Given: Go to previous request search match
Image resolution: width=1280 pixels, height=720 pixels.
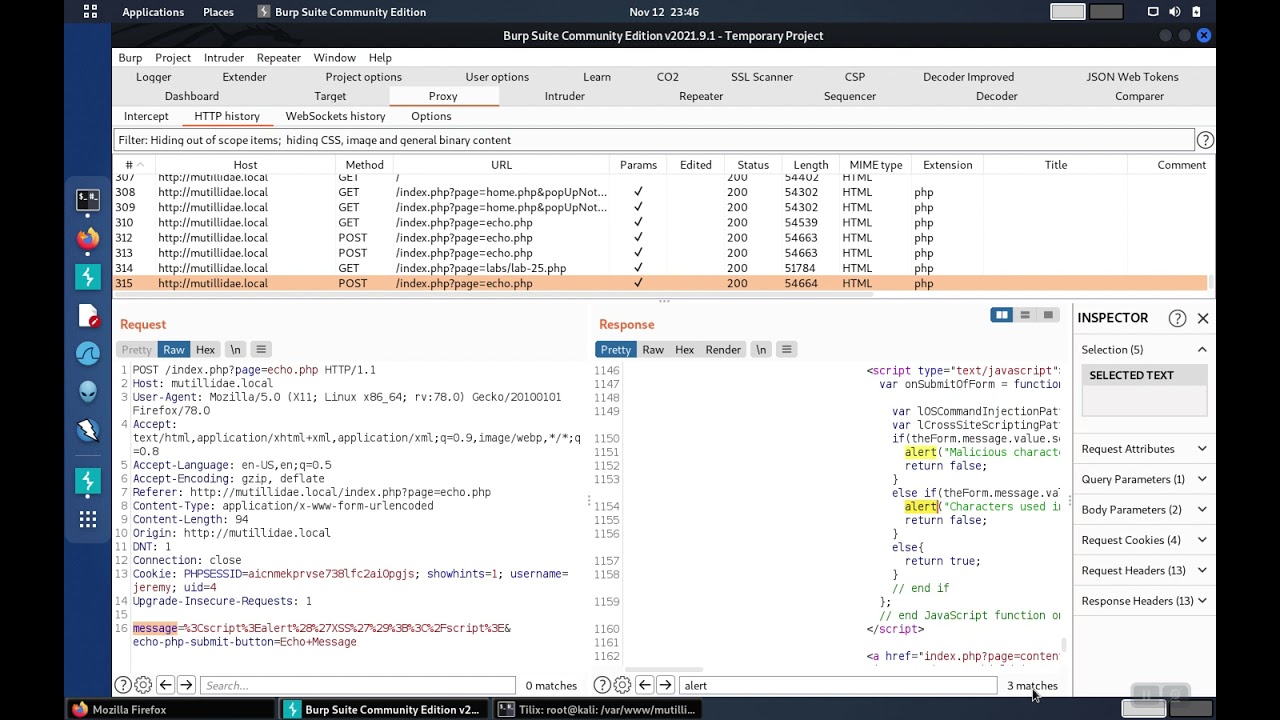Looking at the screenshot, I should click(165, 685).
